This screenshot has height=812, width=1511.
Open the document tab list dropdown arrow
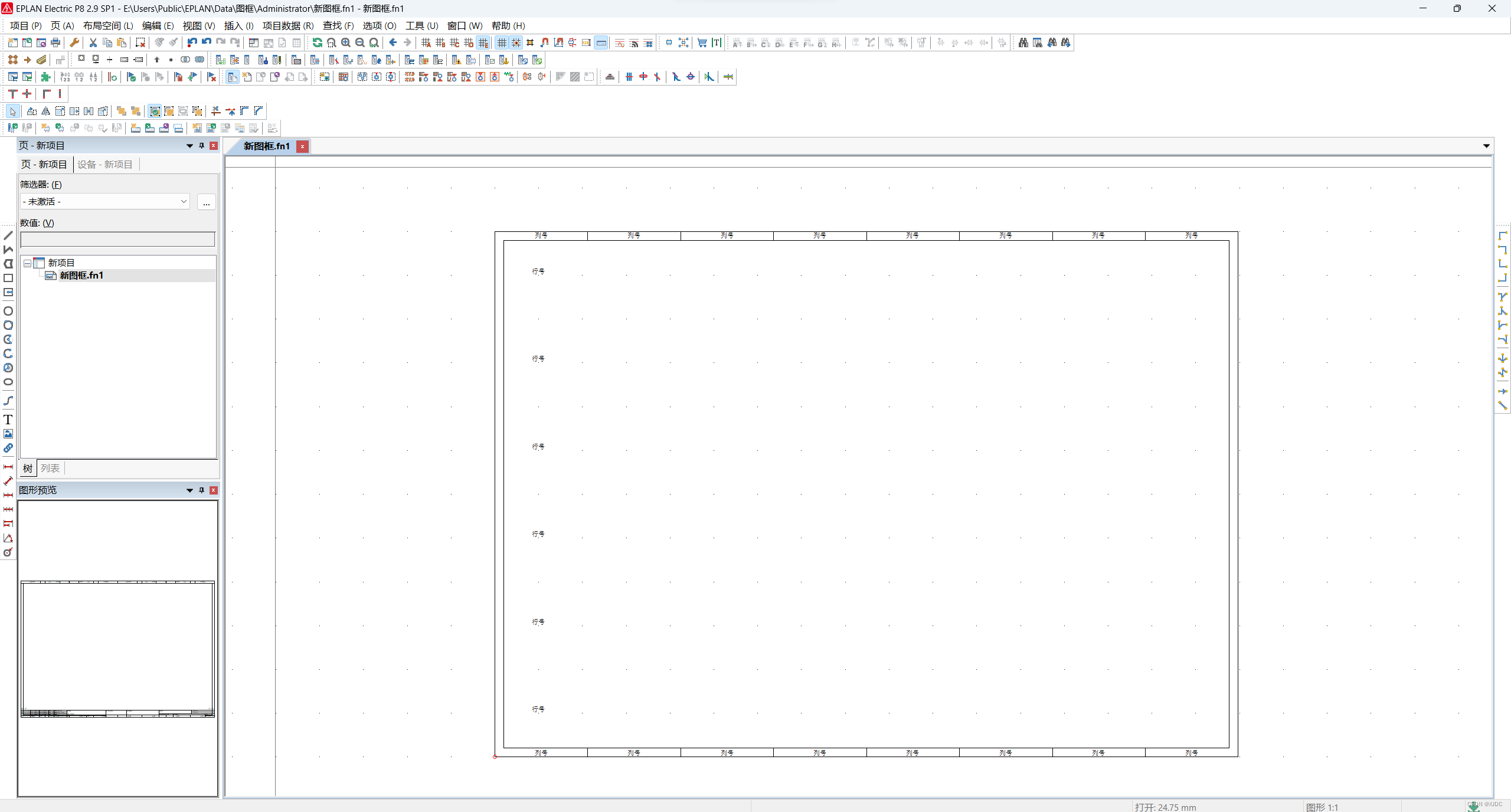point(1486,146)
